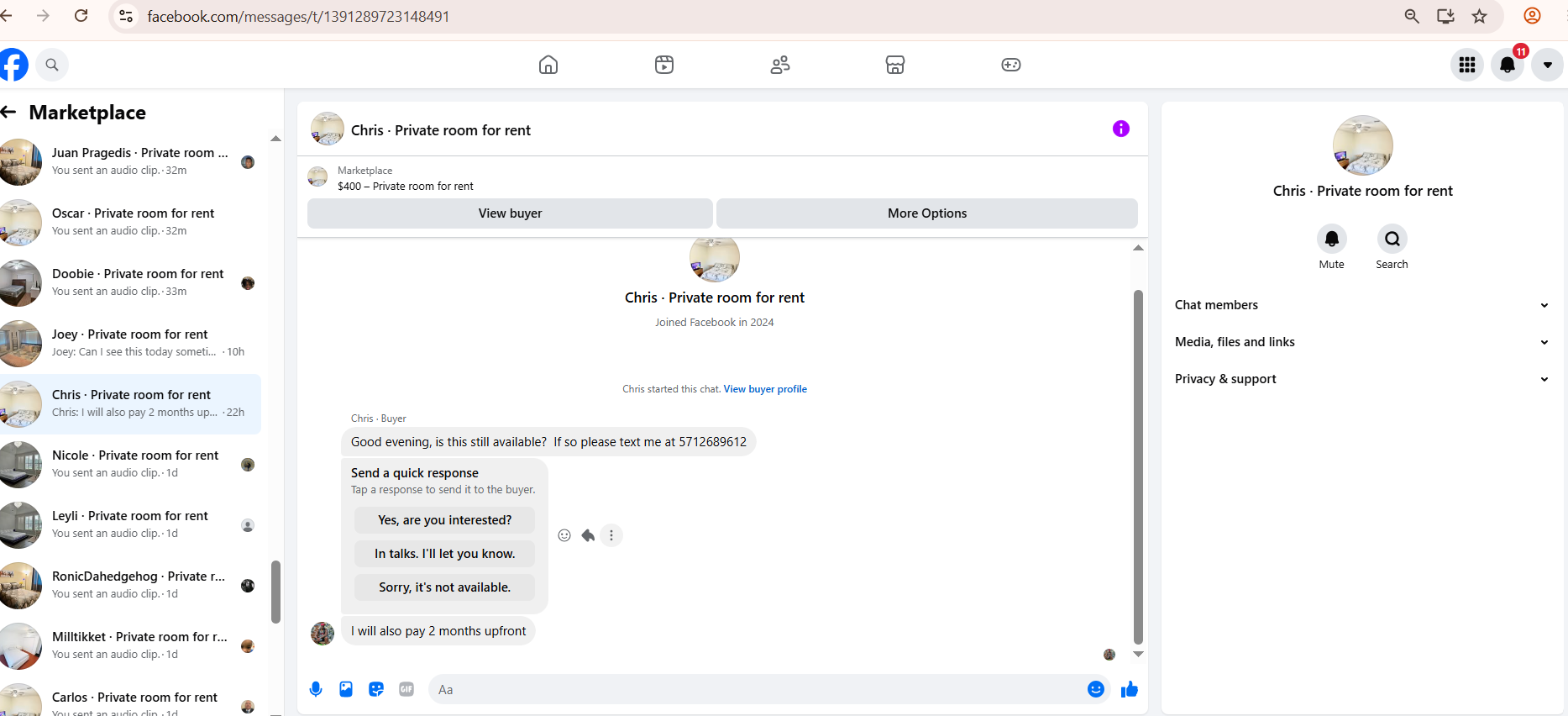Screen dimensions: 1568x716
Task: Go back from Marketplace chats
Action: click(8, 112)
